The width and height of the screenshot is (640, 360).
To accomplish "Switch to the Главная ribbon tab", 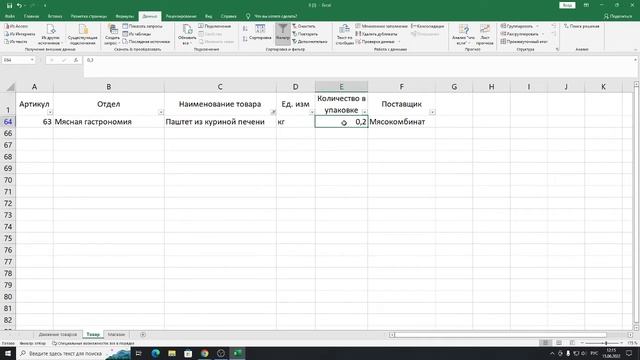I will [x=31, y=16].
